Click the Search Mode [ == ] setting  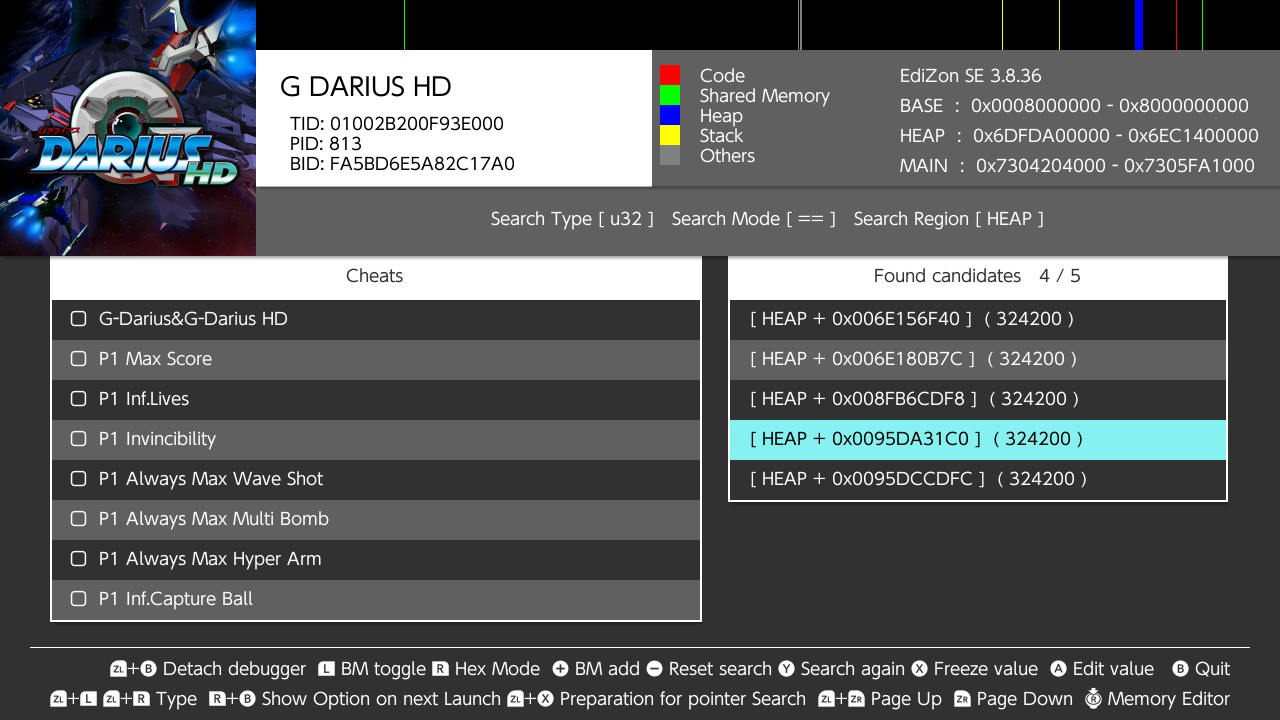754,219
